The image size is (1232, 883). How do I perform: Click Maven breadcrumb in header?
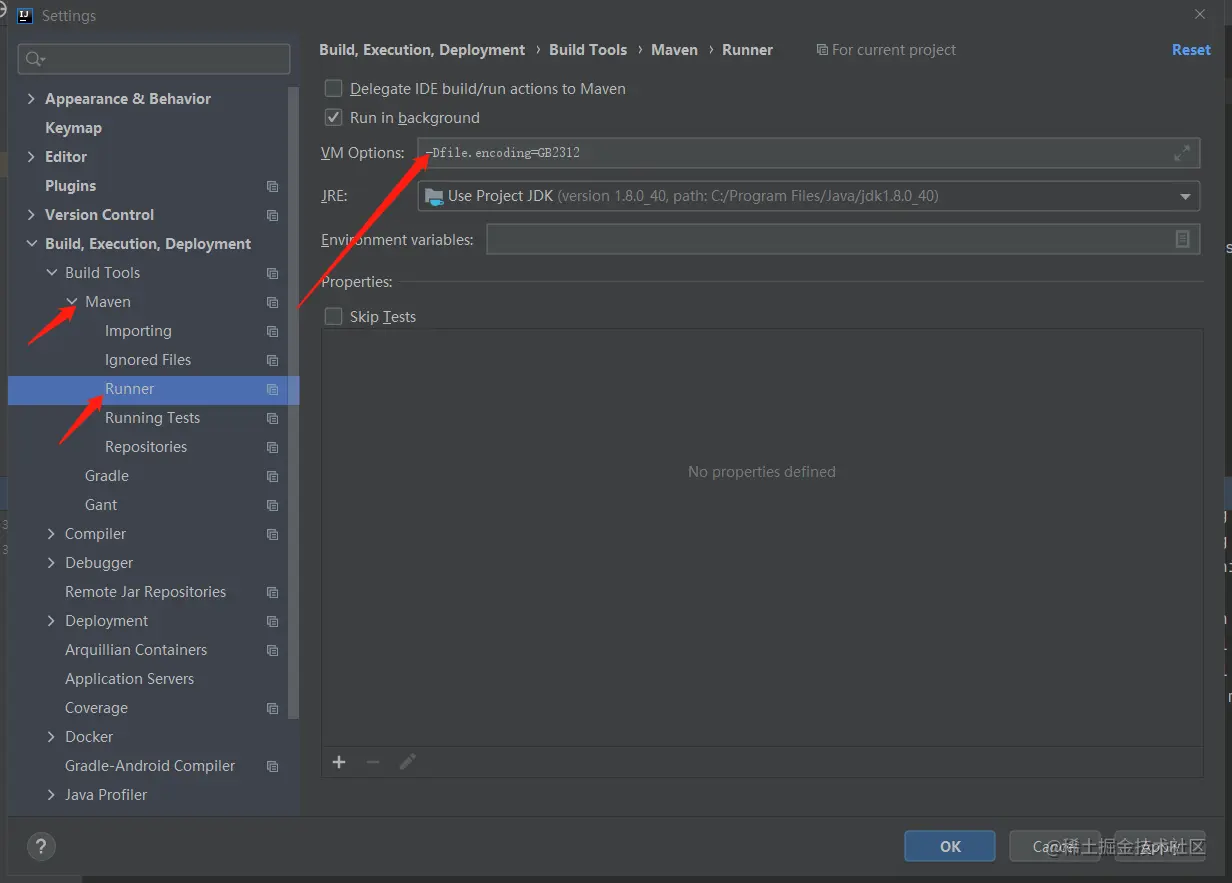tap(674, 50)
